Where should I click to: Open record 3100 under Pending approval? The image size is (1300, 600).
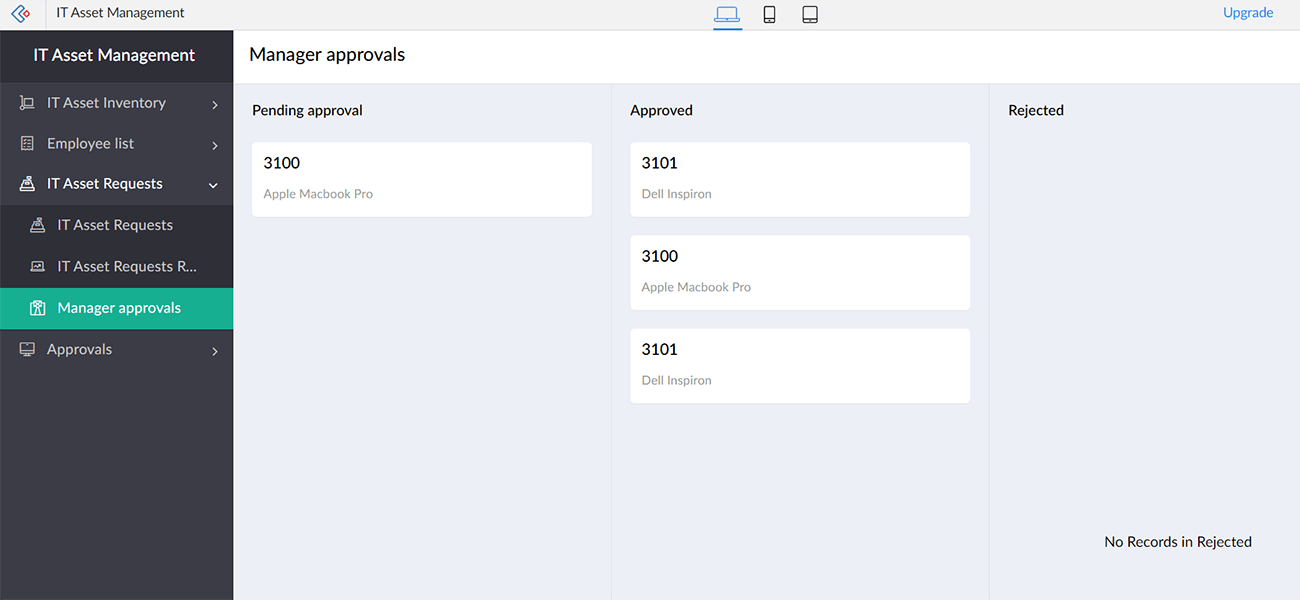point(421,178)
